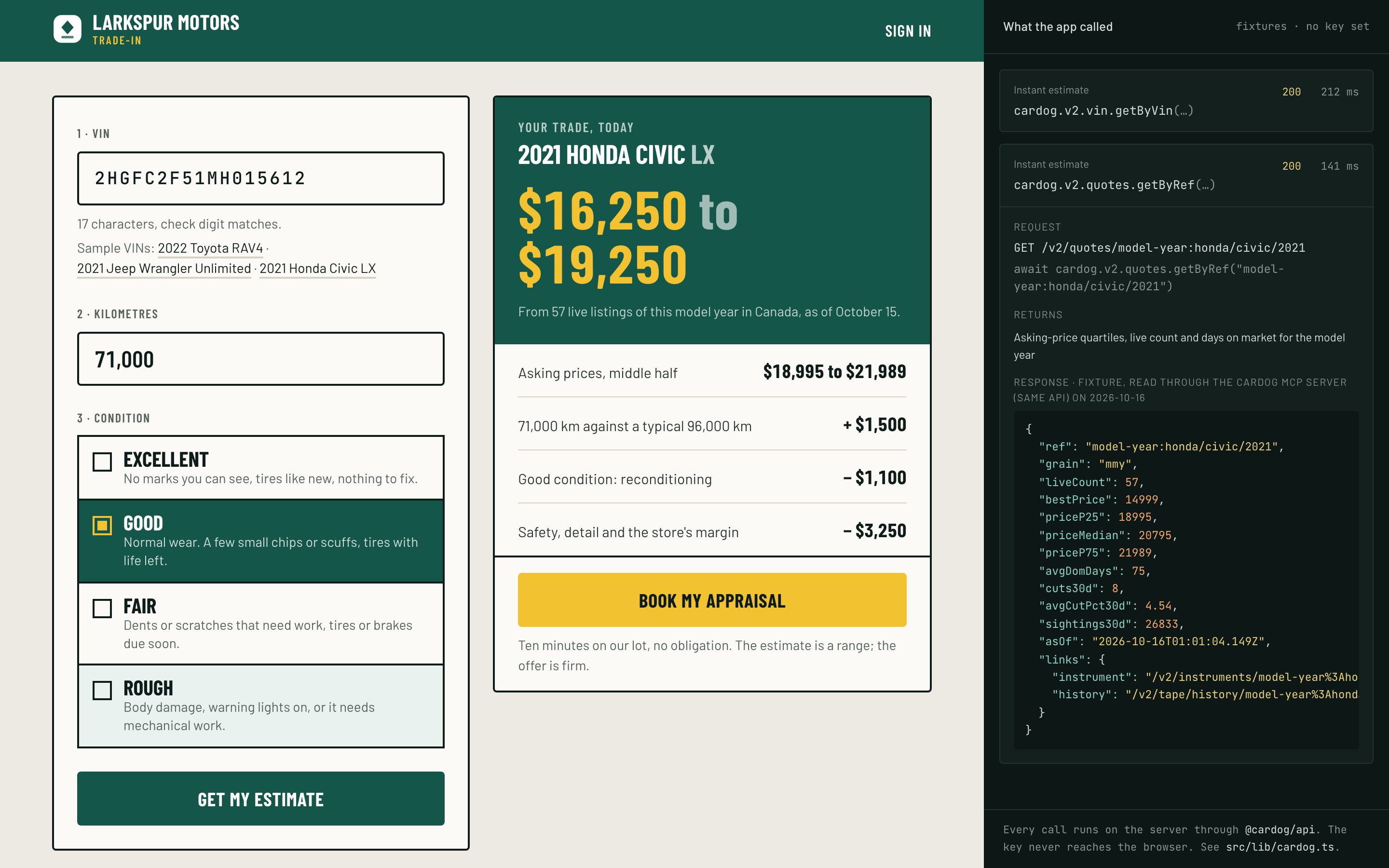The image size is (1389, 868).
Task: Focus the VIN input field
Action: (x=260, y=178)
